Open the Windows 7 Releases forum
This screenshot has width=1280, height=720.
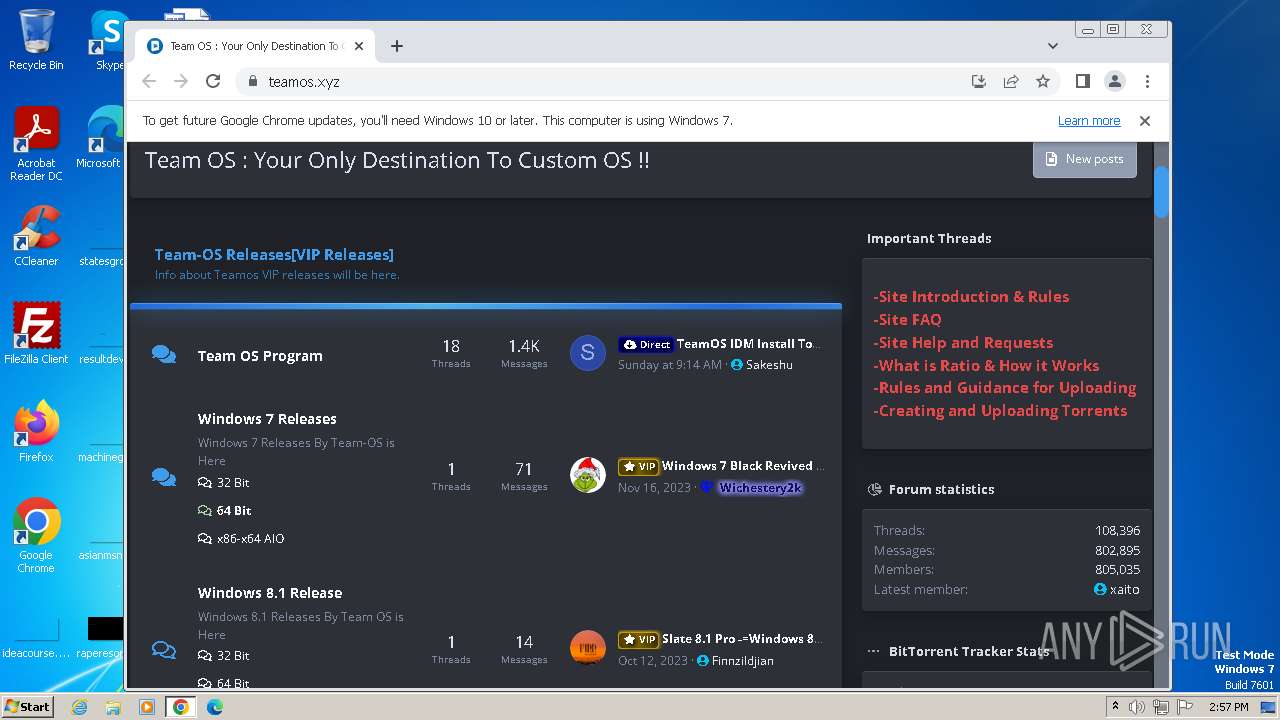point(267,419)
